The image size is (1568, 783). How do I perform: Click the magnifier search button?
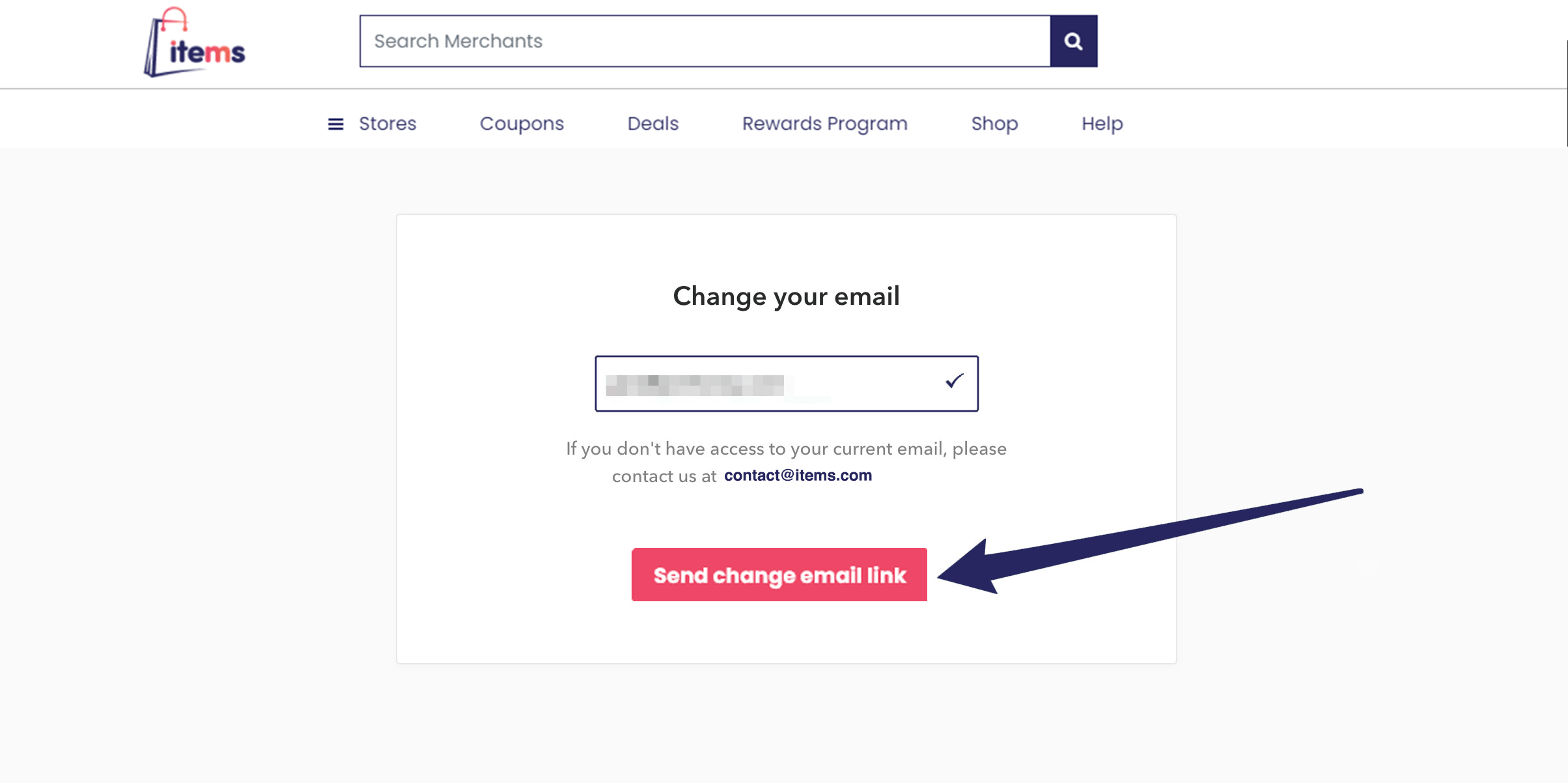(x=1073, y=41)
